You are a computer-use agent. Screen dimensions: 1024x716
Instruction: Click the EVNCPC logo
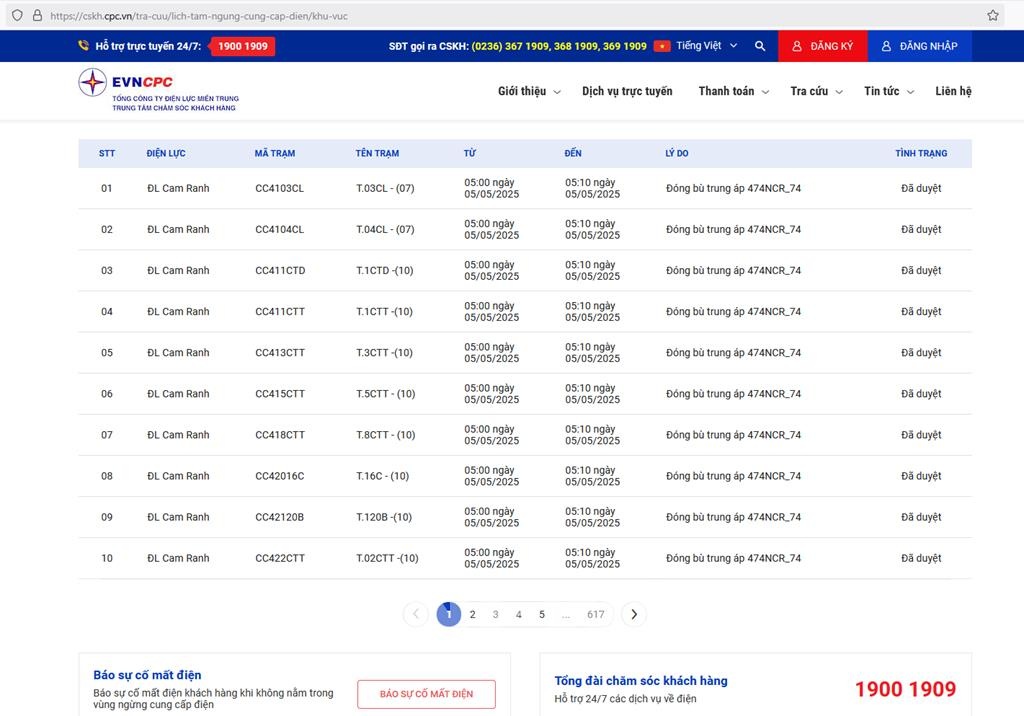158,90
